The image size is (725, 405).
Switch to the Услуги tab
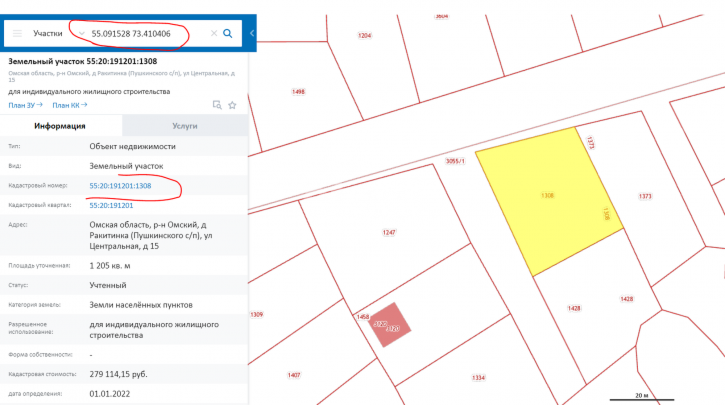click(184, 126)
